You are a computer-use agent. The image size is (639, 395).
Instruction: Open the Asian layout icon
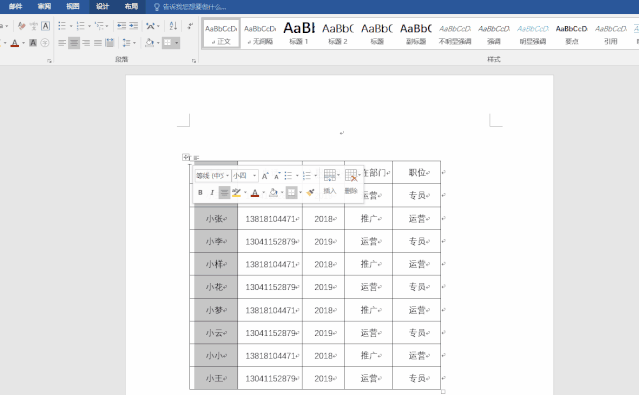151,26
